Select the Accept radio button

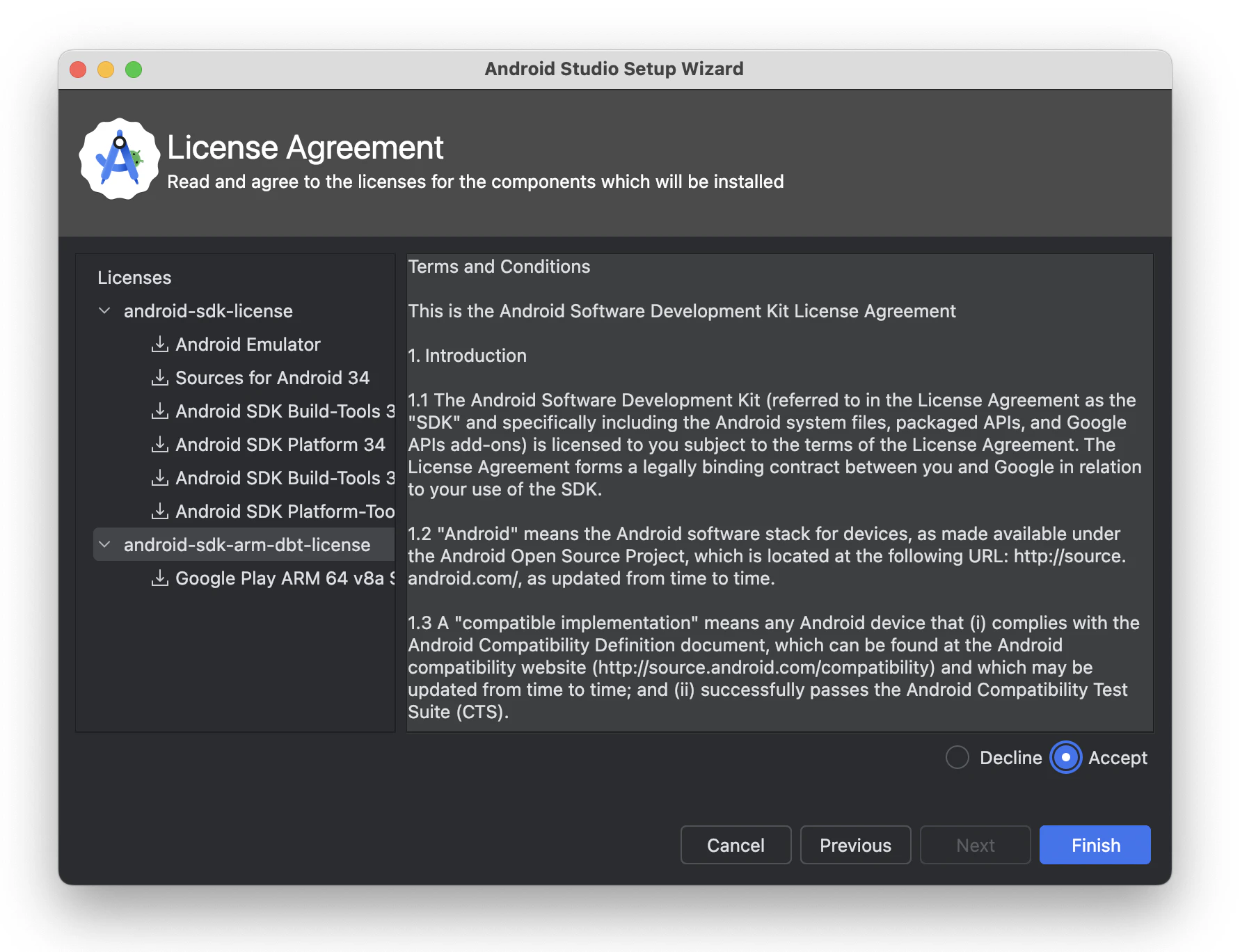[1065, 757]
